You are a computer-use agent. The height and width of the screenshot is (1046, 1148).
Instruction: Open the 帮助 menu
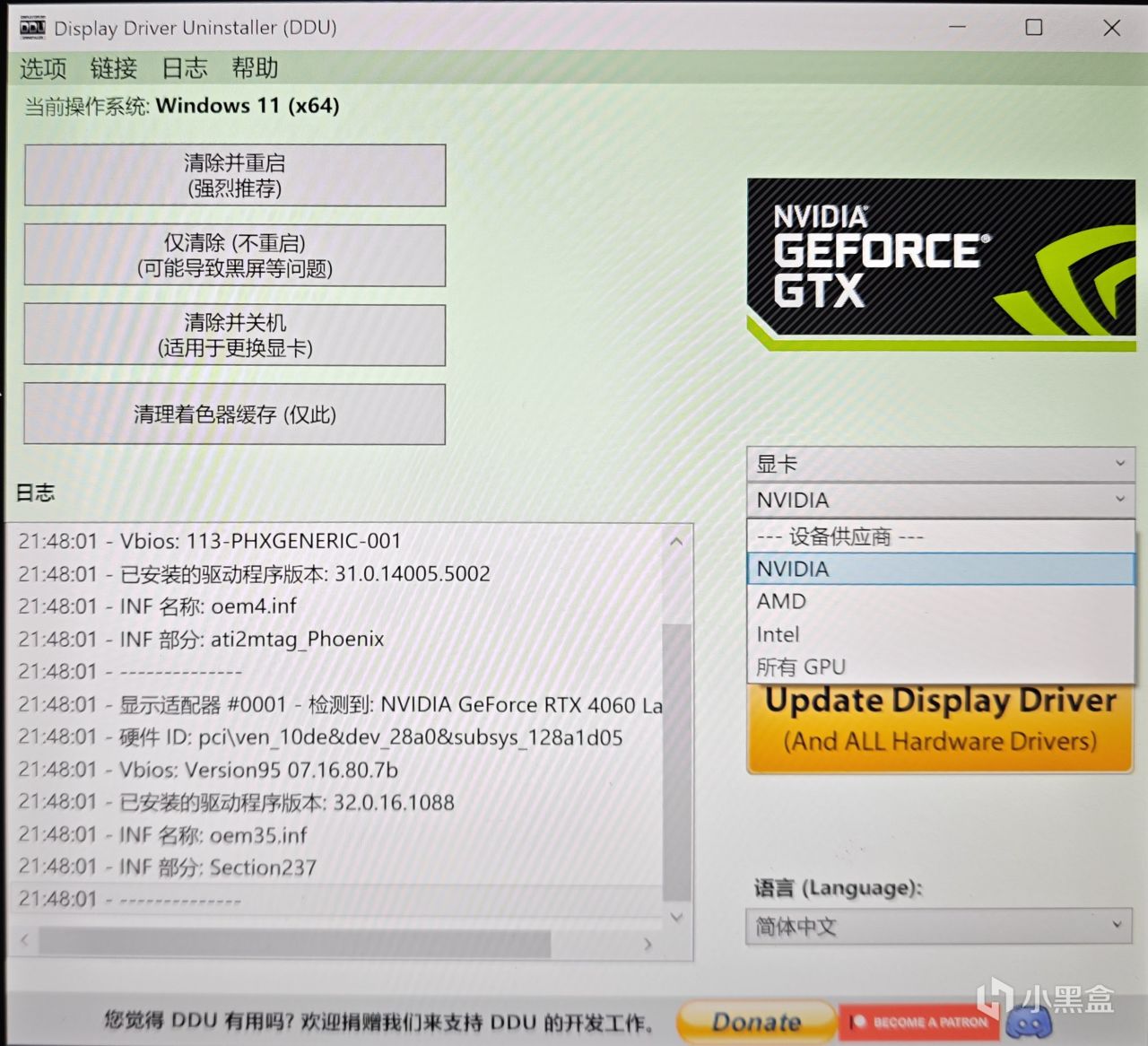[255, 68]
